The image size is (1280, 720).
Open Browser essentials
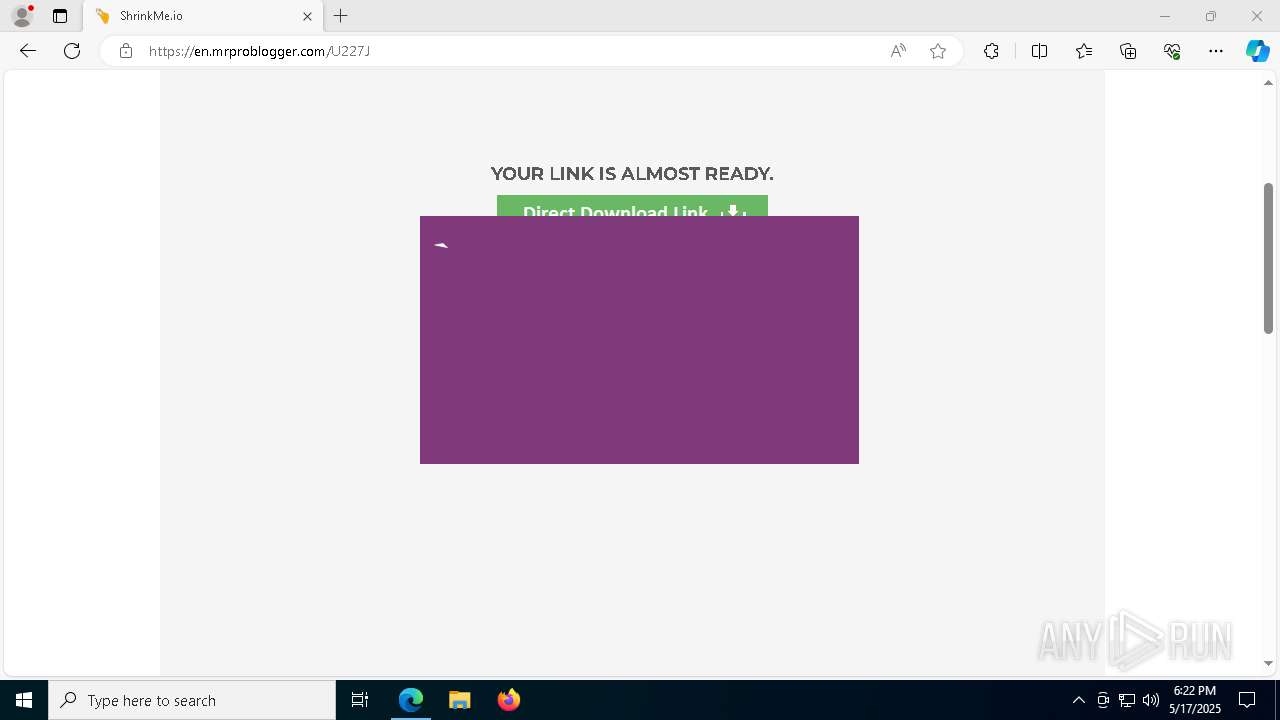(x=1172, y=51)
